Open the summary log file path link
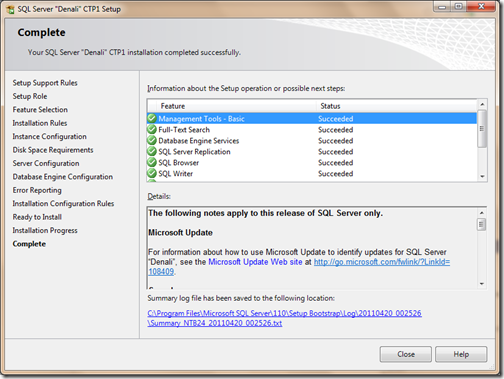Image resolution: width=504 pixels, height=379 pixels. [284, 318]
